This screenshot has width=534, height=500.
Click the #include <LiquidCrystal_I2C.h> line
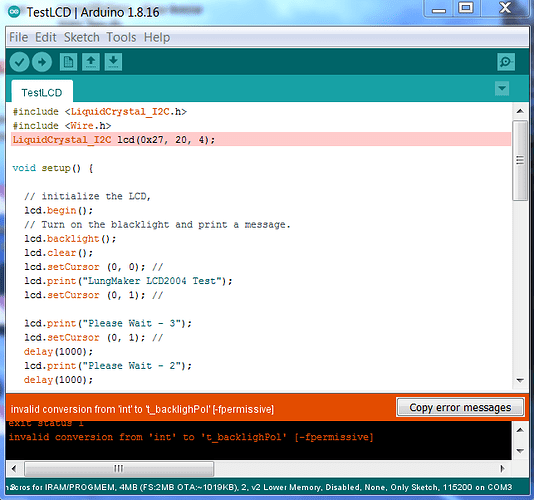[x=99, y=112]
